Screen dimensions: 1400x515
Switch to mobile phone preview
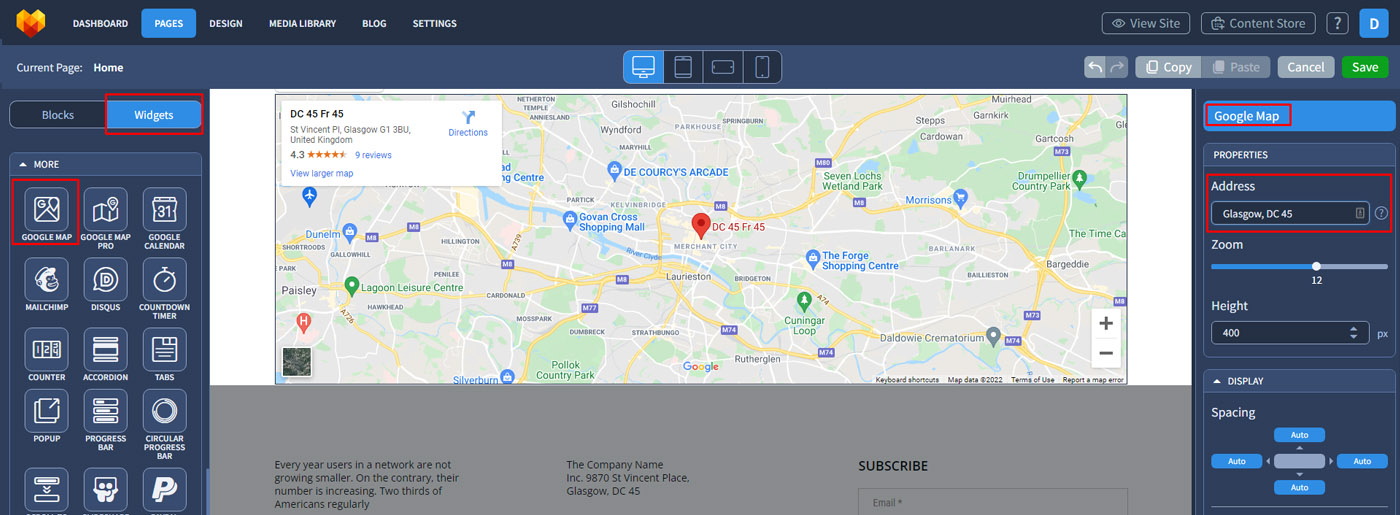762,67
